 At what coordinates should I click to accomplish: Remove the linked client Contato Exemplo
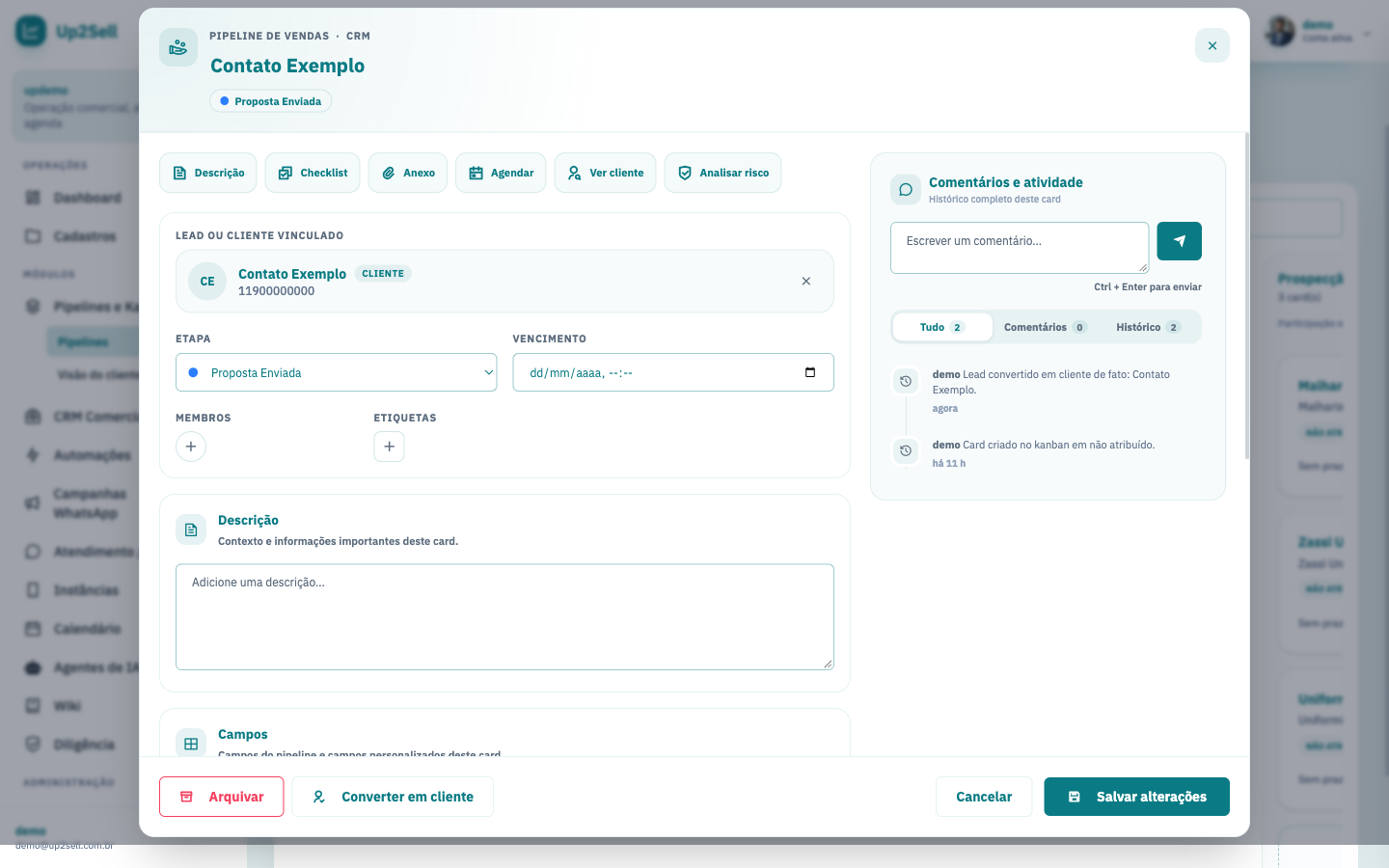tap(806, 282)
